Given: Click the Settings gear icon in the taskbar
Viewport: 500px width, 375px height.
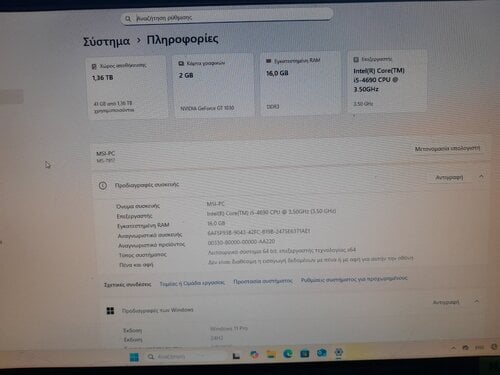Looking at the screenshot, I should tap(338, 352).
